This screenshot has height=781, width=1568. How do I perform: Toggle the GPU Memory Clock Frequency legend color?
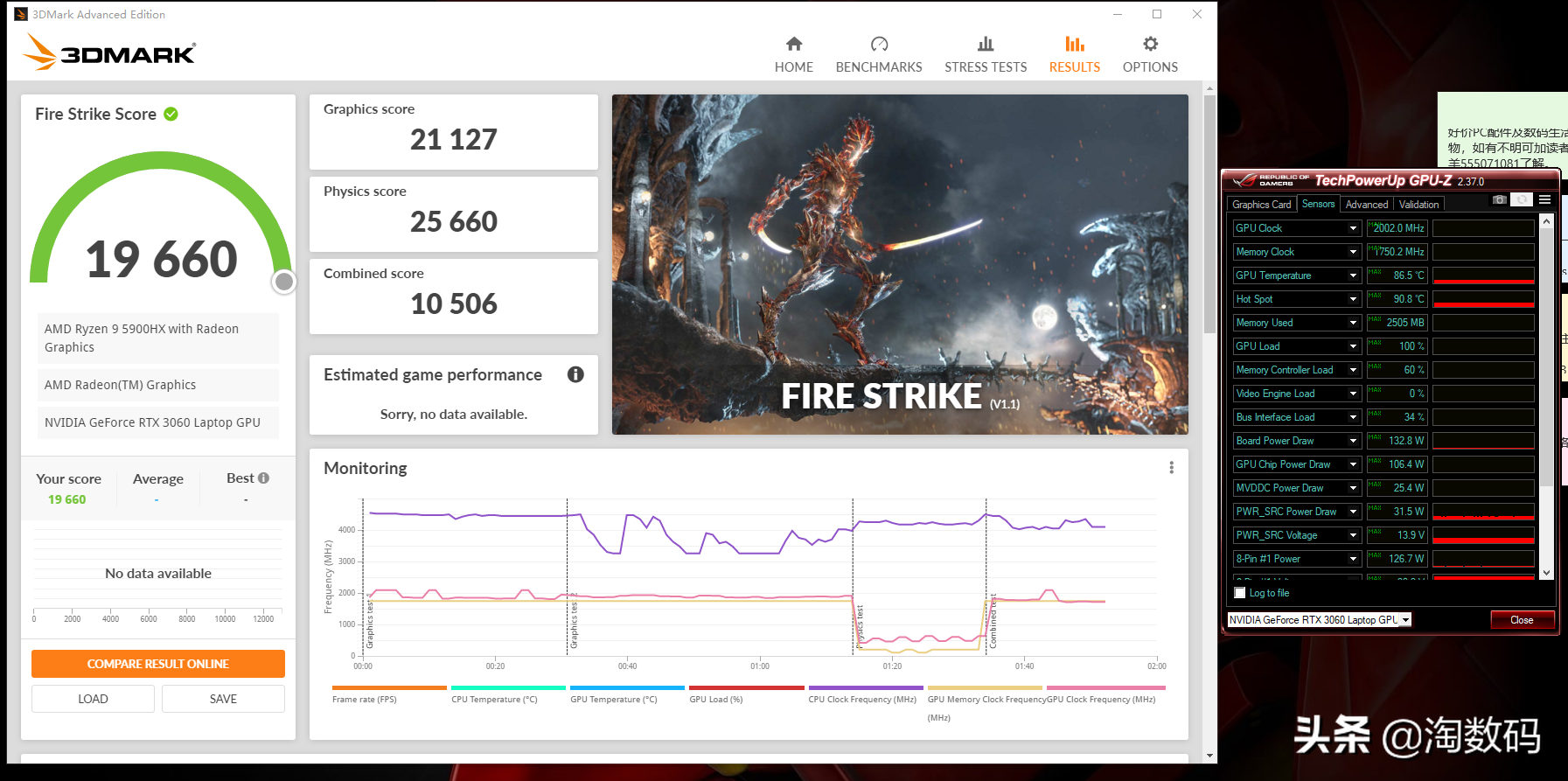click(x=985, y=688)
